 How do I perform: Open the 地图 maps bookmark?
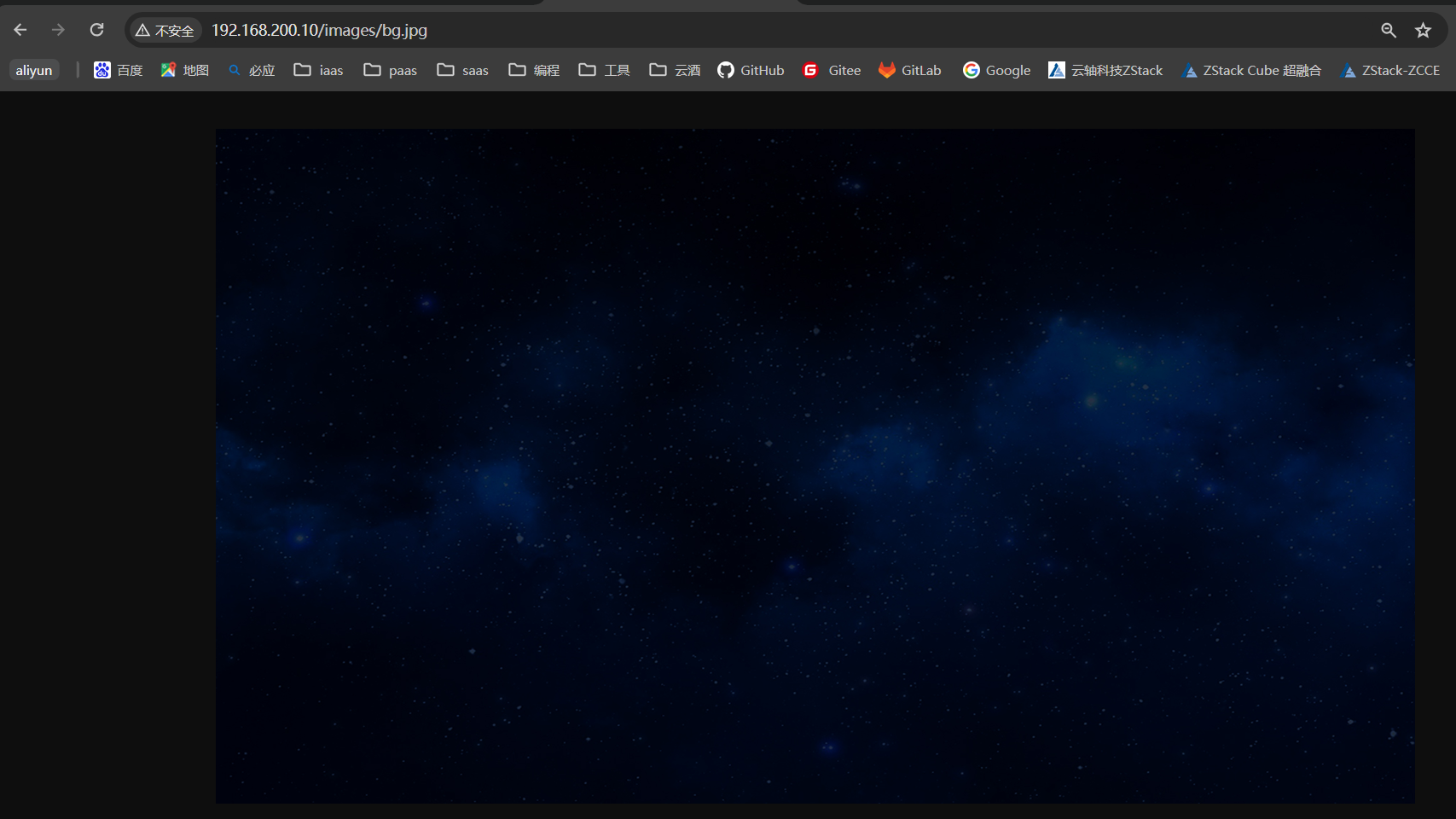(185, 70)
